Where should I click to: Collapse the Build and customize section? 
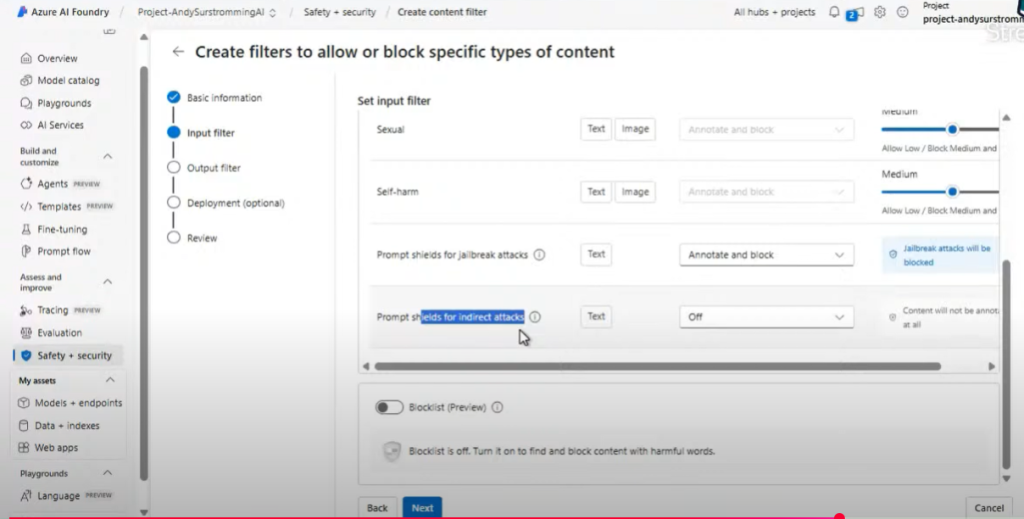[108, 156]
